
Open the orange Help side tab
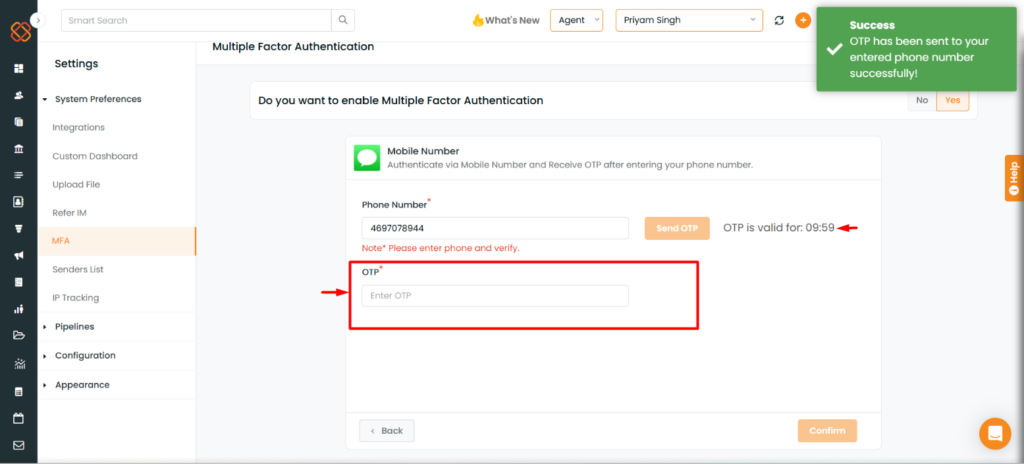(x=1014, y=178)
